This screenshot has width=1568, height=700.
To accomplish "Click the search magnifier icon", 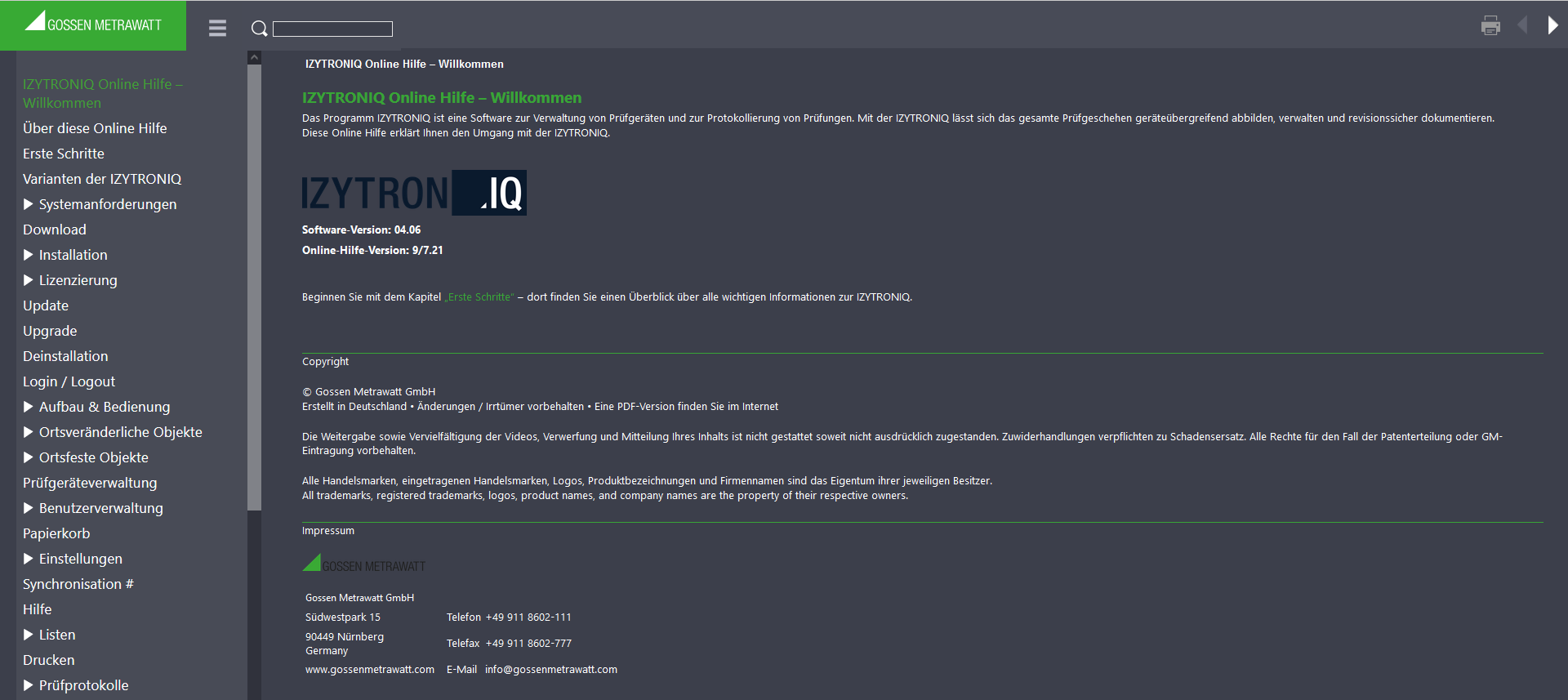I will [259, 29].
